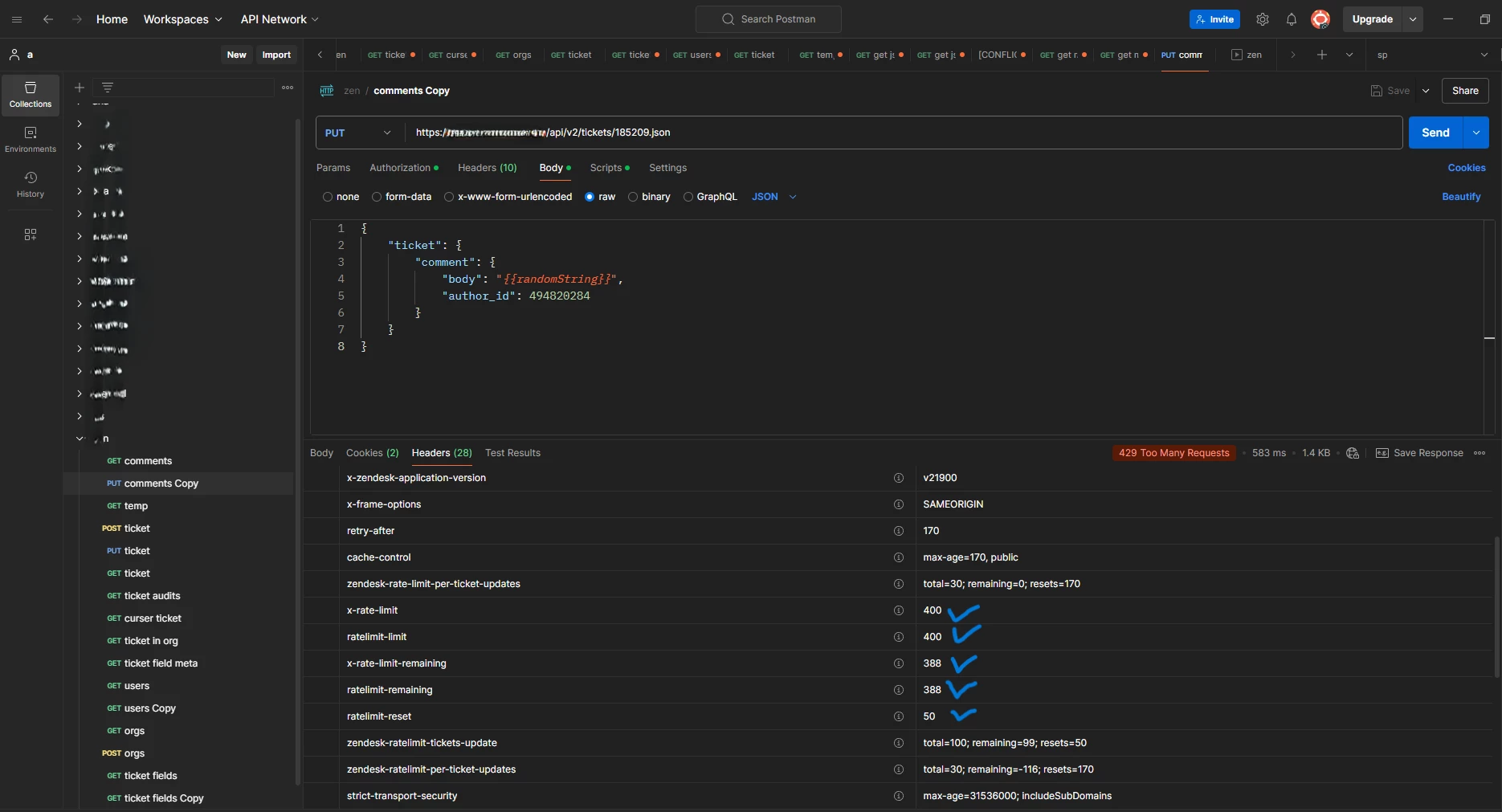This screenshot has width=1502, height=812.
Task: Click info icon for cache-control header
Action: click(899, 557)
